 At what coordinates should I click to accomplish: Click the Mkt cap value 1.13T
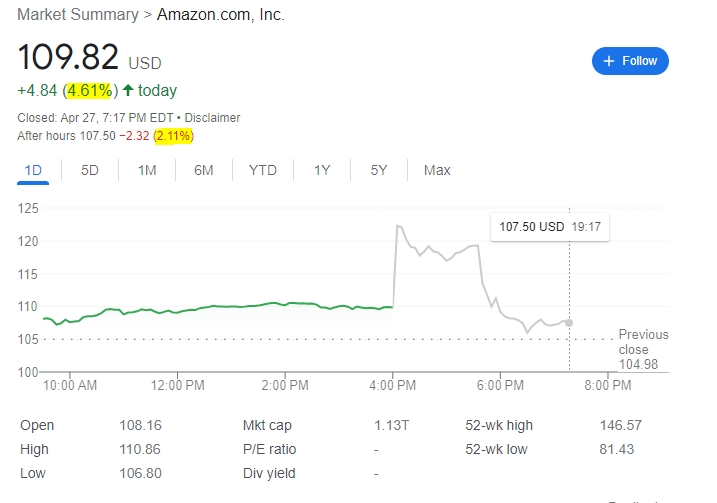pyautogui.click(x=391, y=425)
